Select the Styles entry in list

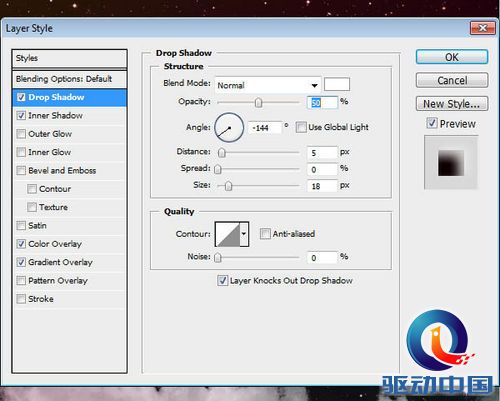[x=69, y=58]
